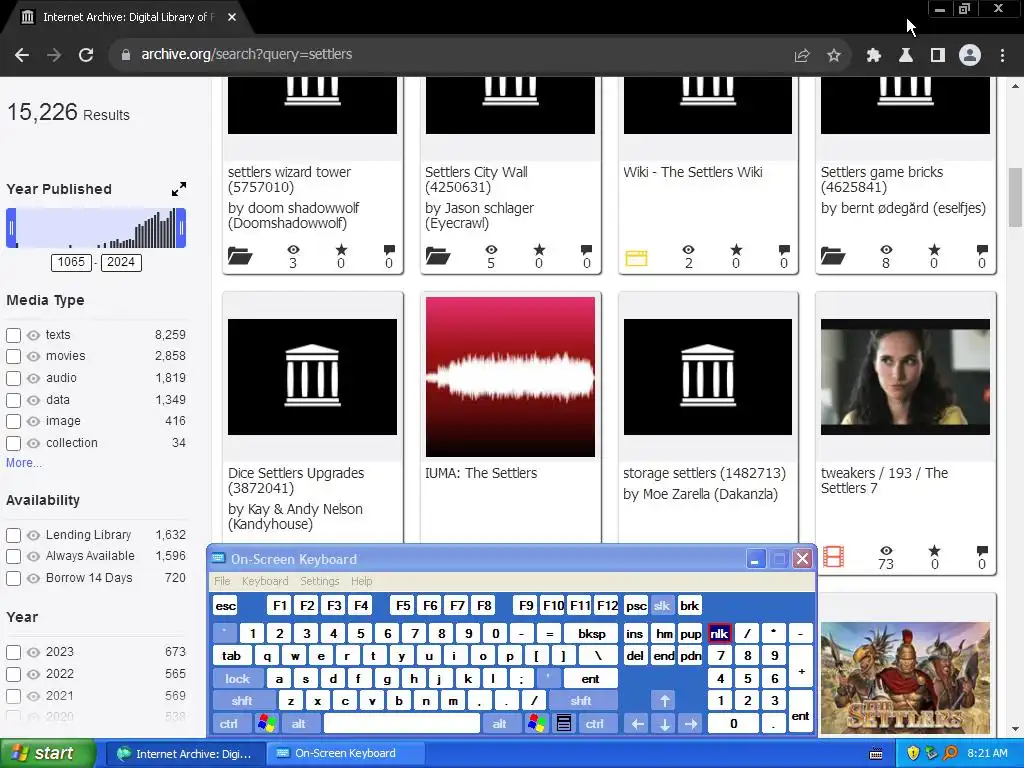Click the 1065 start year input field
The image size is (1024, 768).
[71, 262]
